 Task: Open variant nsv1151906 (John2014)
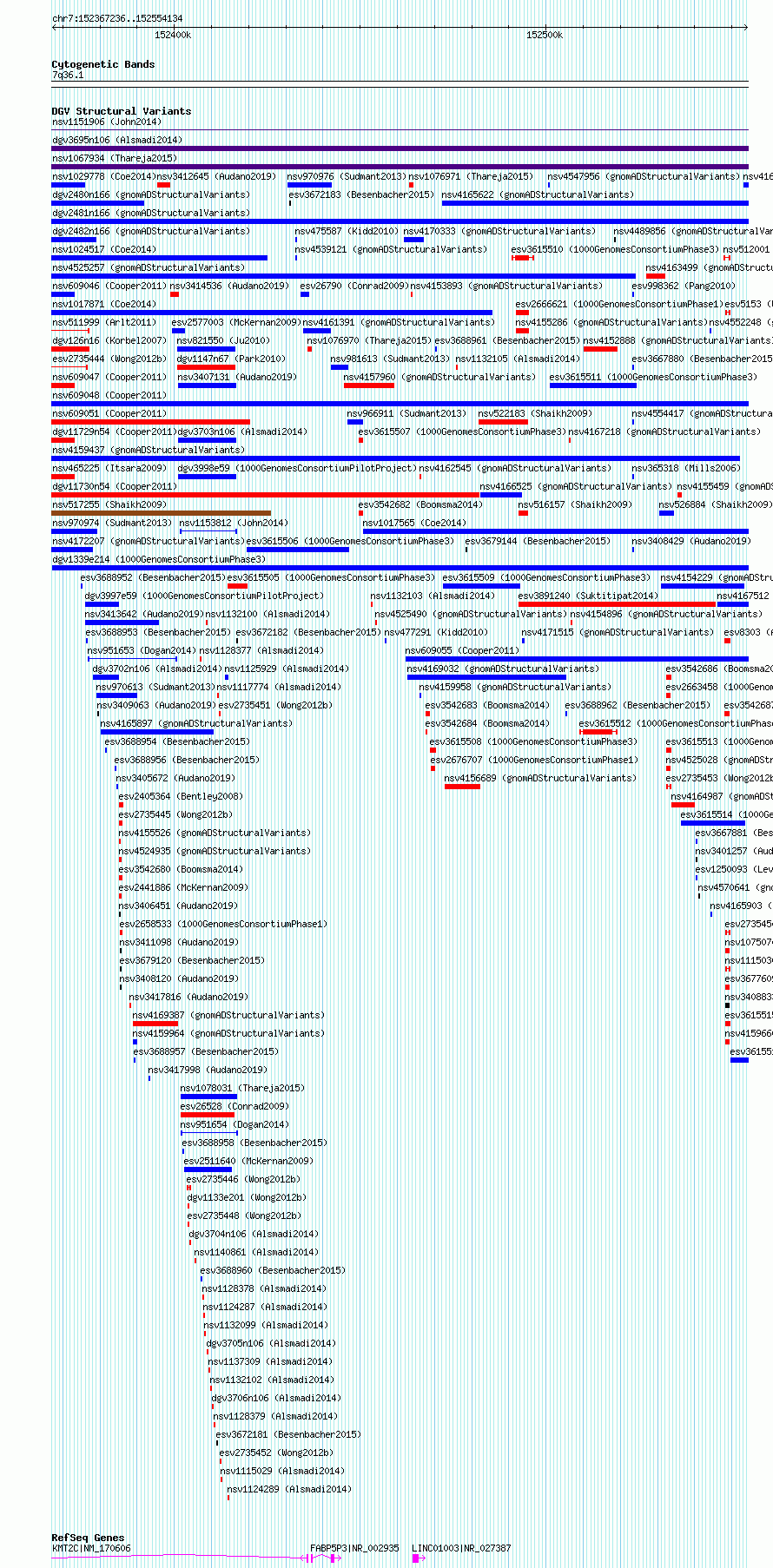tap(107, 122)
